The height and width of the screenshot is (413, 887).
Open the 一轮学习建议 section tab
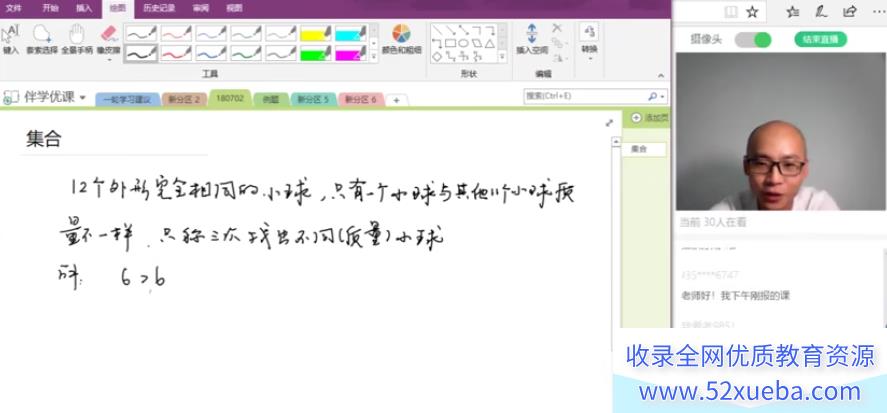(x=127, y=100)
